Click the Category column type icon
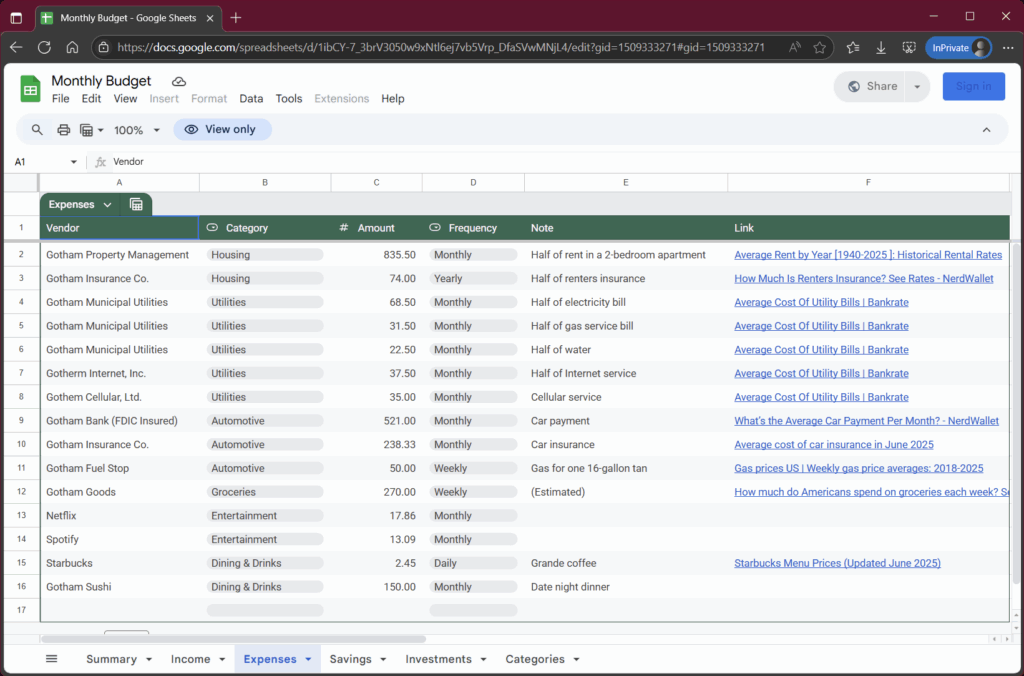 (x=212, y=228)
